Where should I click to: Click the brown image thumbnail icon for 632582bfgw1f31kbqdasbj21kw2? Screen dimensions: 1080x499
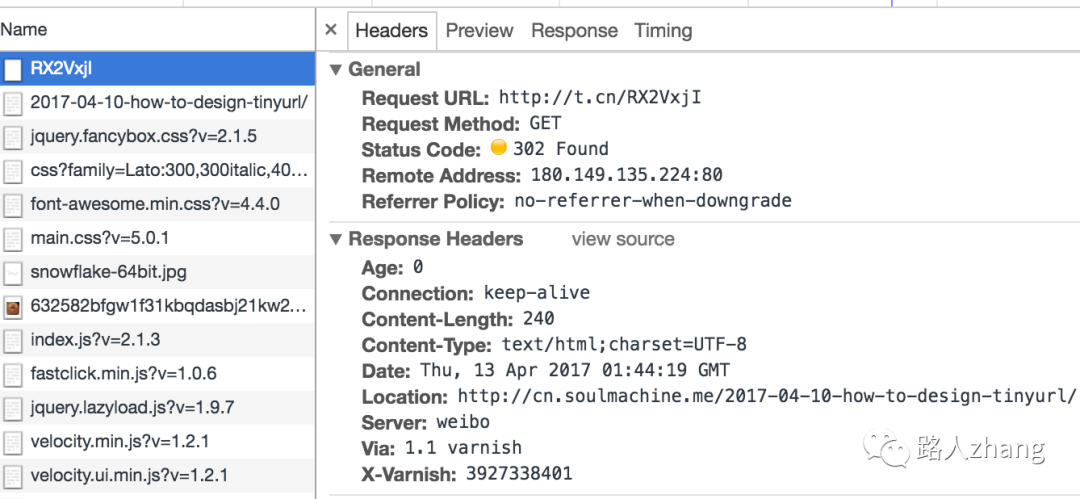[x=13, y=307]
